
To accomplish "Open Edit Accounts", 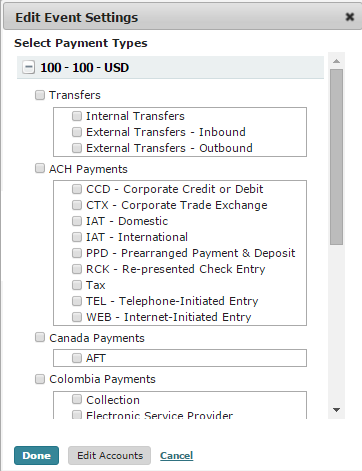I will click(110, 455).
